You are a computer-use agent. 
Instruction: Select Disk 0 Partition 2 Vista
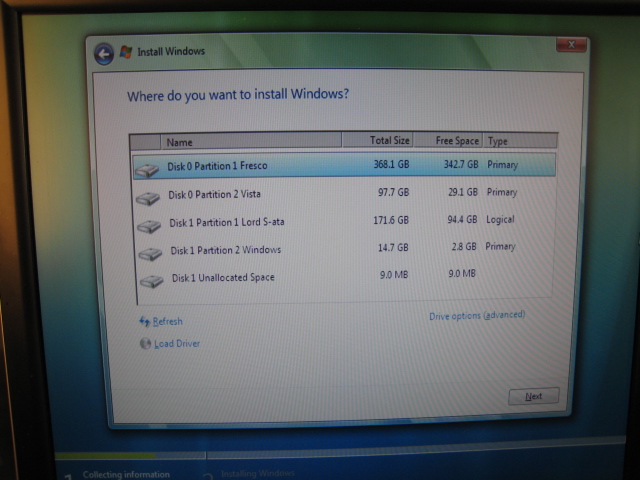point(344,193)
